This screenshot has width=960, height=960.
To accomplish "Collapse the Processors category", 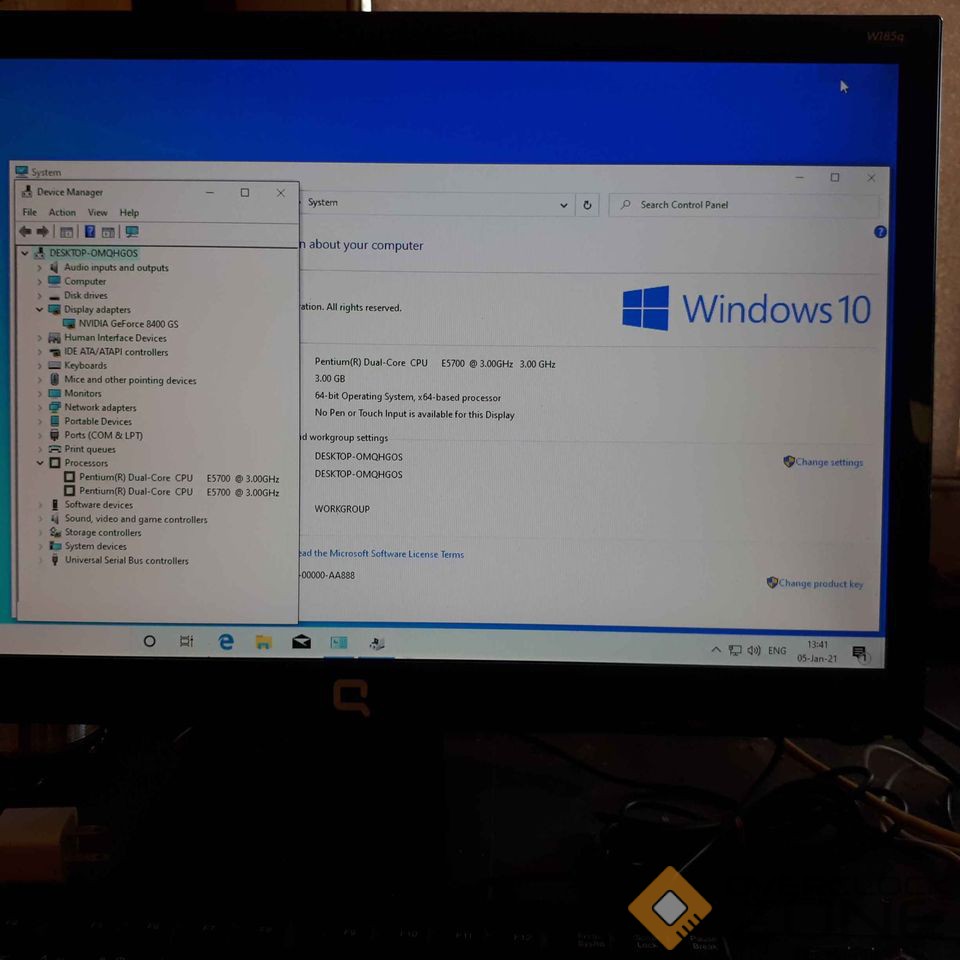I will click(40, 463).
